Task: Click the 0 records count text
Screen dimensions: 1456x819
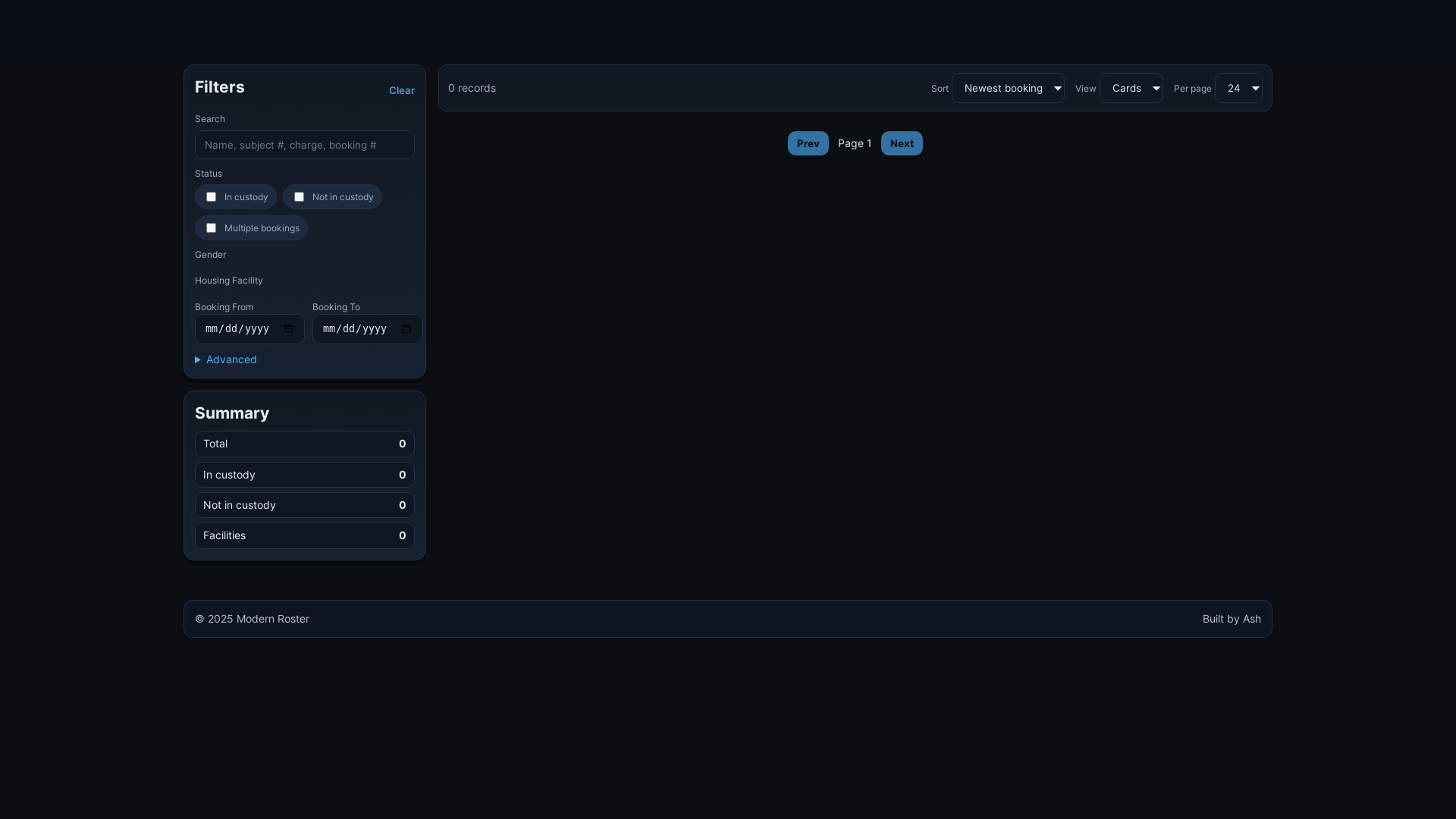Action: pyautogui.click(x=472, y=88)
